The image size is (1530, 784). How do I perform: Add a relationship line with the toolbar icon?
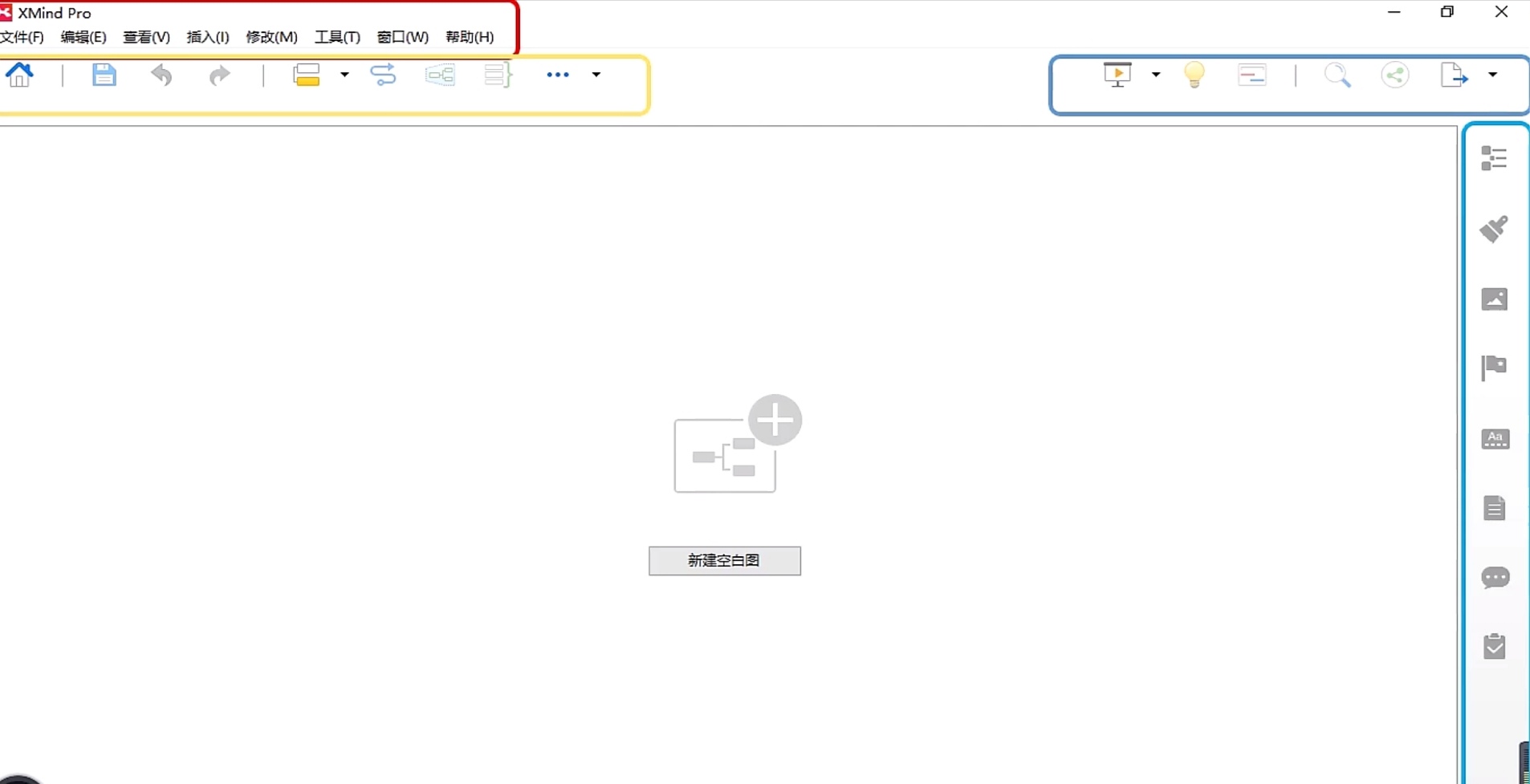pyautogui.click(x=383, y=75)
